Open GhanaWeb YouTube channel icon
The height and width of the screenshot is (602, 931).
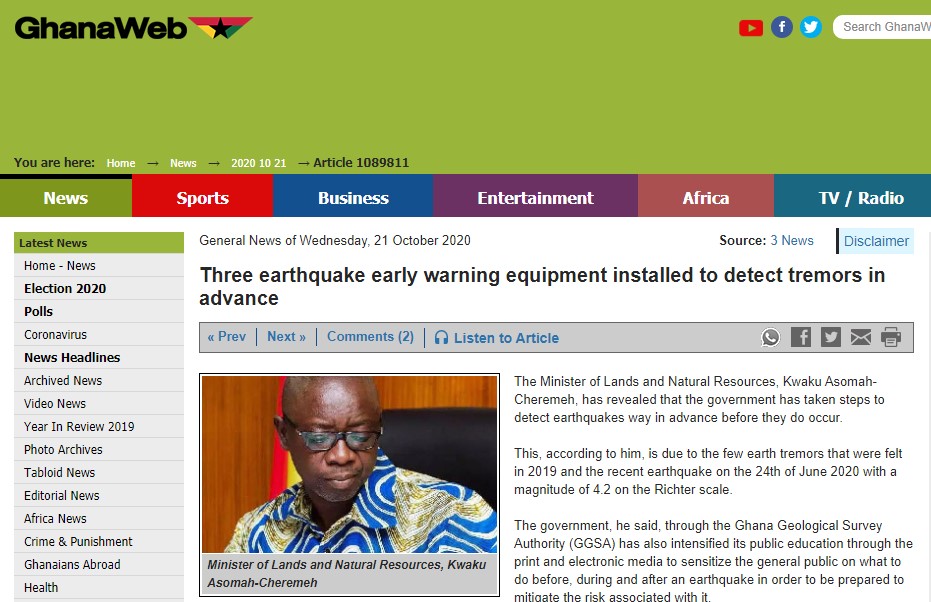coord(750,28)
